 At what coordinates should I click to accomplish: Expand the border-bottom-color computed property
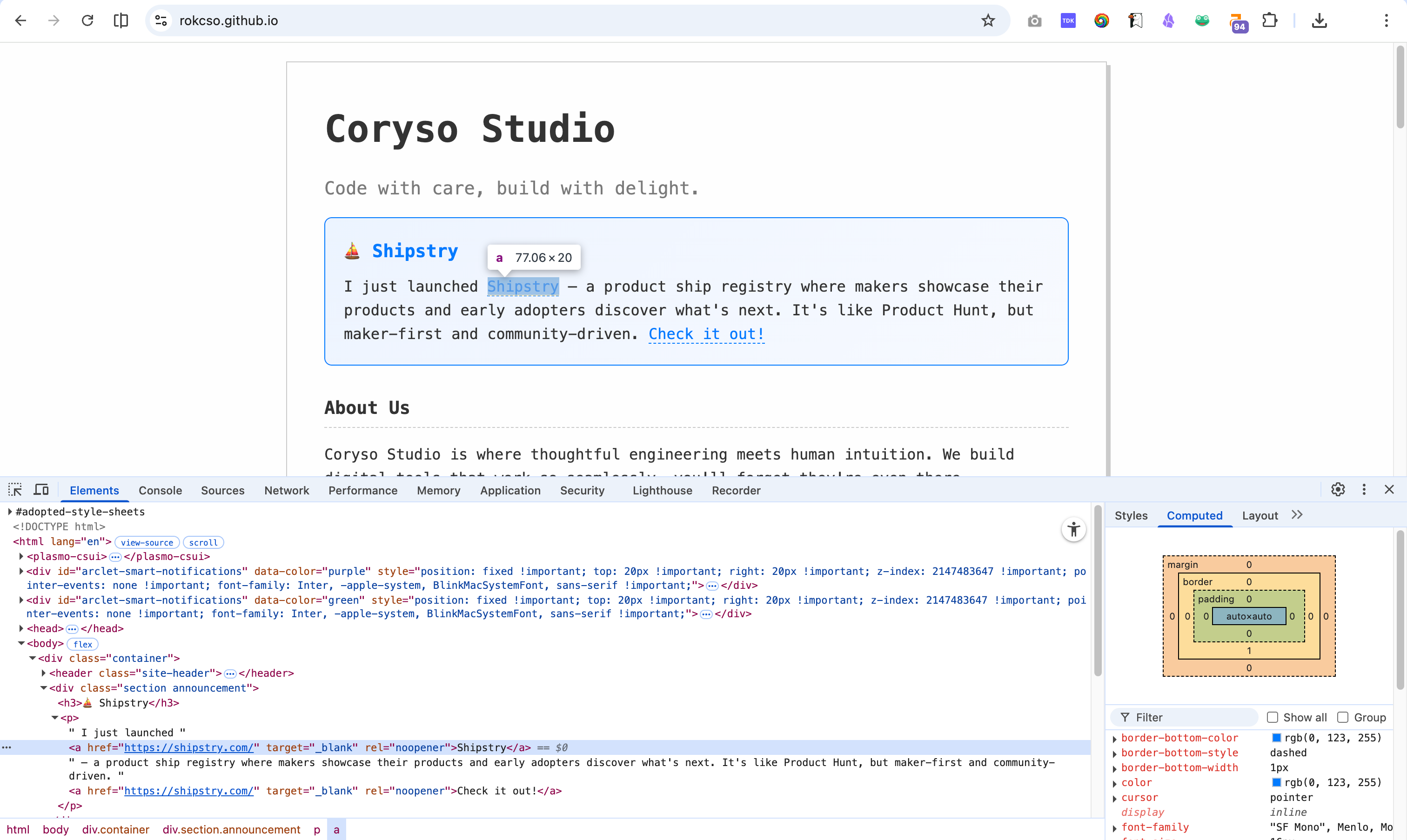(x=1115, y=739)
